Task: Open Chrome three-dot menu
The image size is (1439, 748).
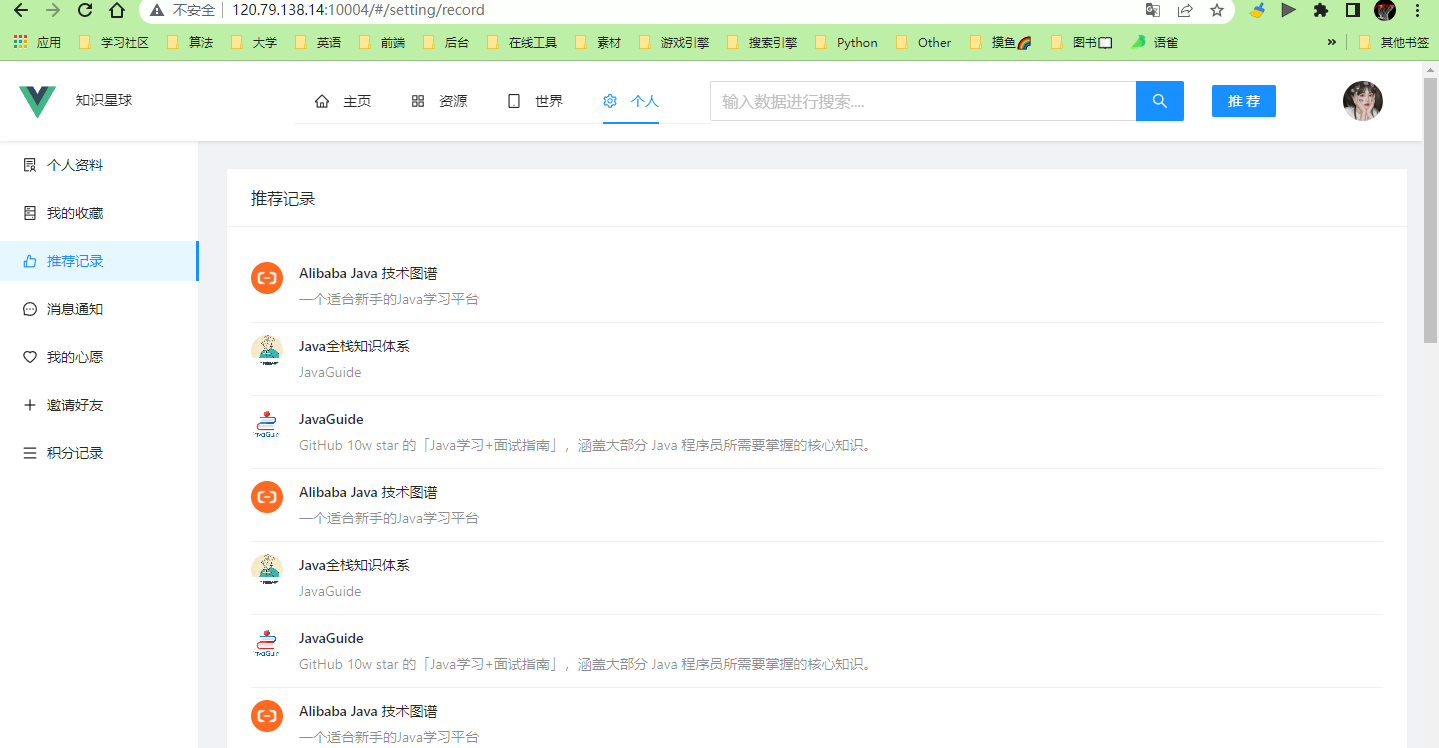Action: pos(1417,10)
